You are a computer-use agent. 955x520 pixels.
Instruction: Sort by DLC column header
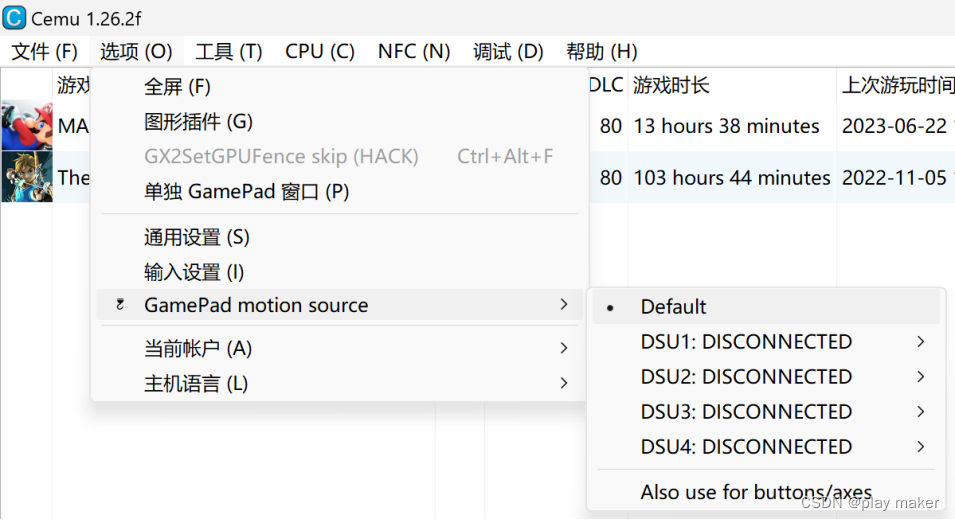[x=607, y=85]
